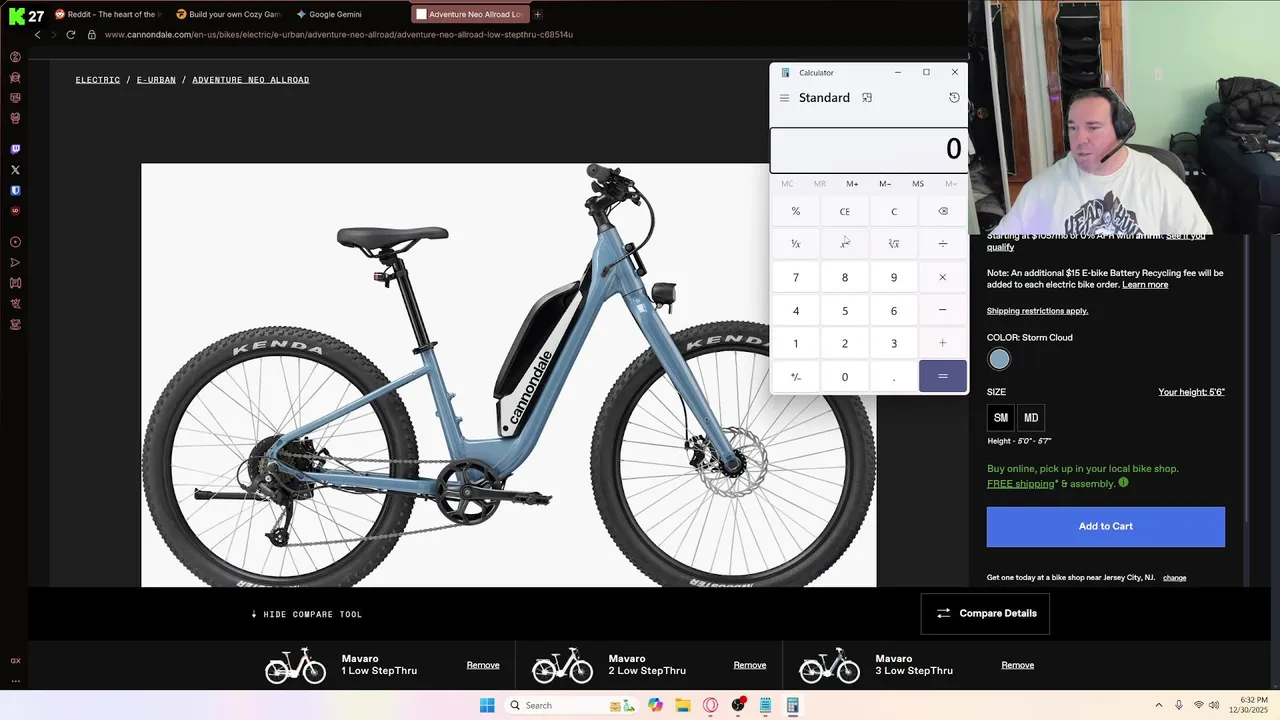Click the reciprocal 1/x key
This screenshot has width=1280, height=720.
(796, 244)
